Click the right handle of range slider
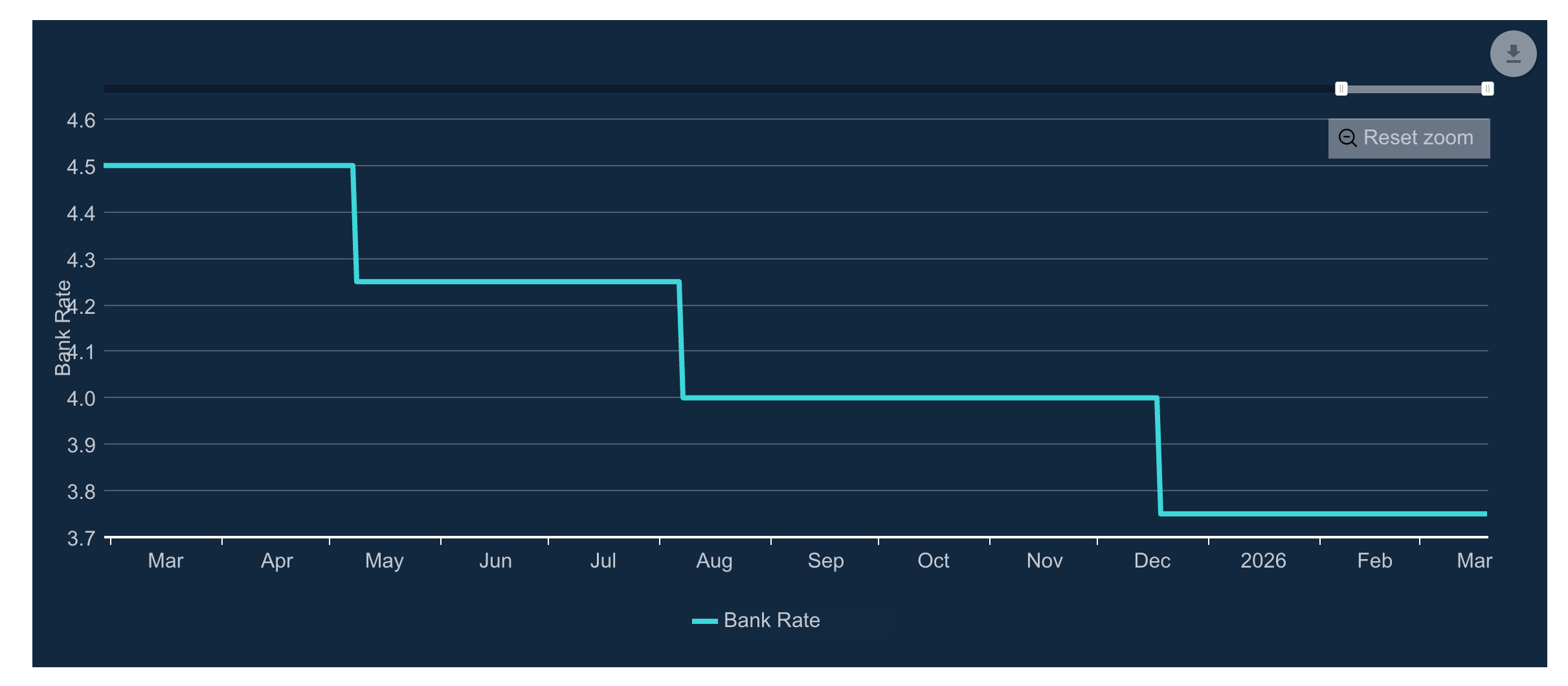 [x=1488, y=89]
